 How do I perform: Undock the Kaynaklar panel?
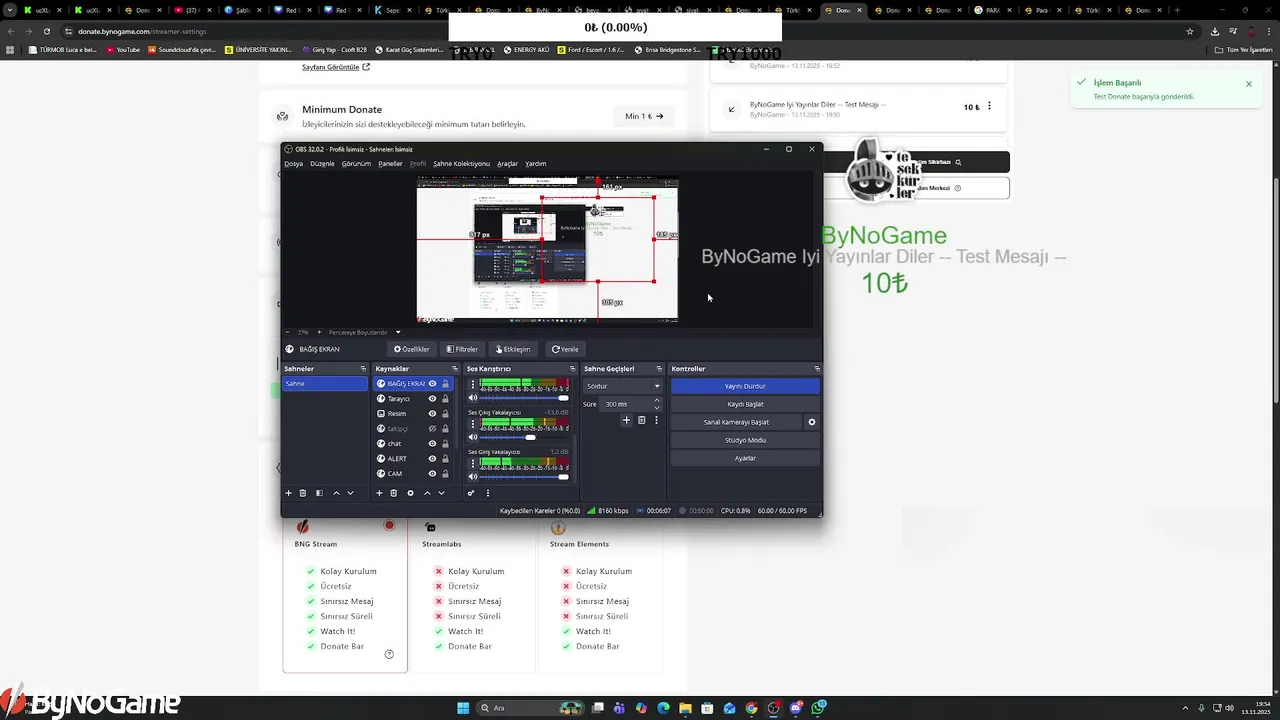[x=455, y=369]
